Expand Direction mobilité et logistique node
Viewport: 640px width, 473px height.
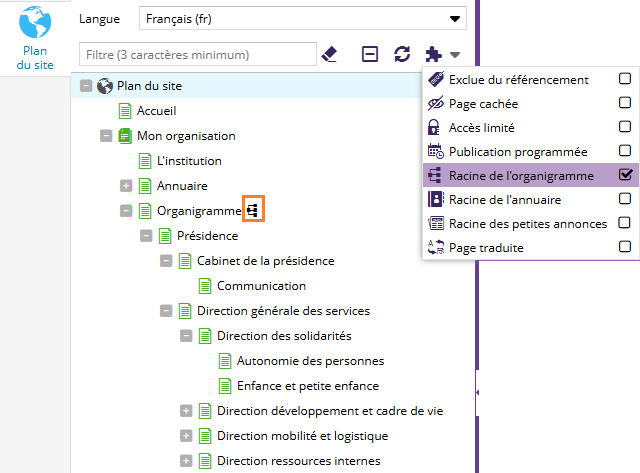tap(186, 436)
